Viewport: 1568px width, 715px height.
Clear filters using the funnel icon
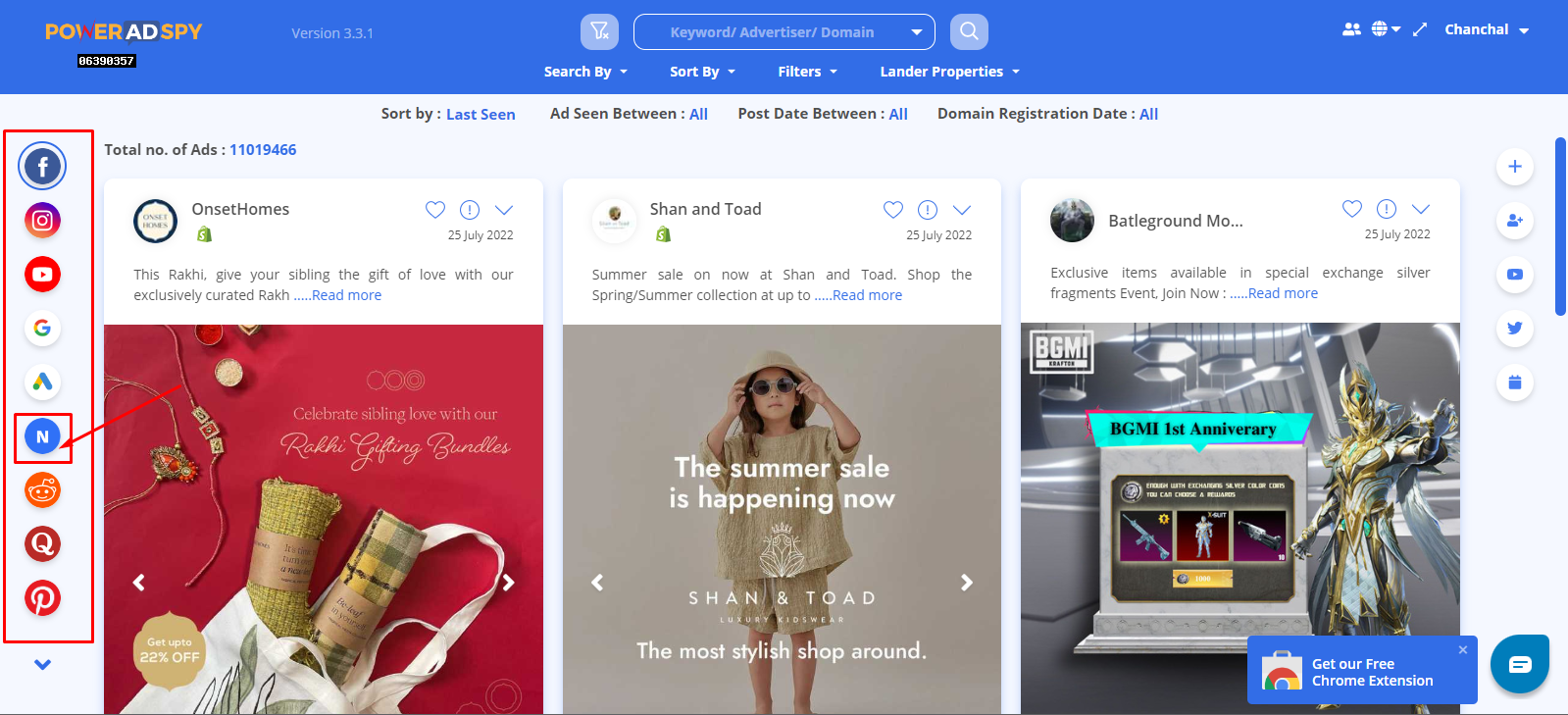pyautogui.click(x=599, y=31)
